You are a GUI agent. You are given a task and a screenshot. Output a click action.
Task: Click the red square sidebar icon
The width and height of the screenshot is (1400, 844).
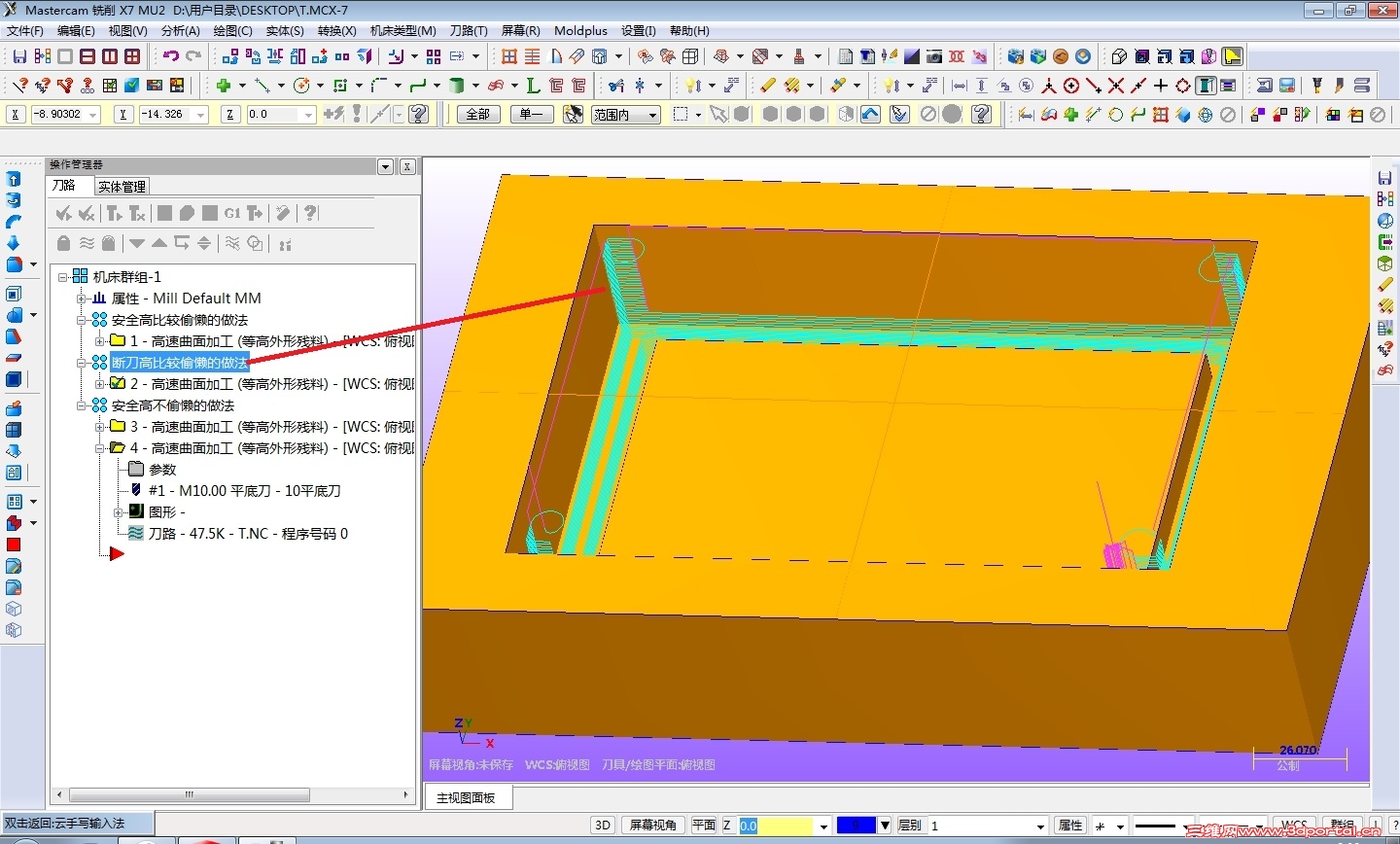(14, 545)
